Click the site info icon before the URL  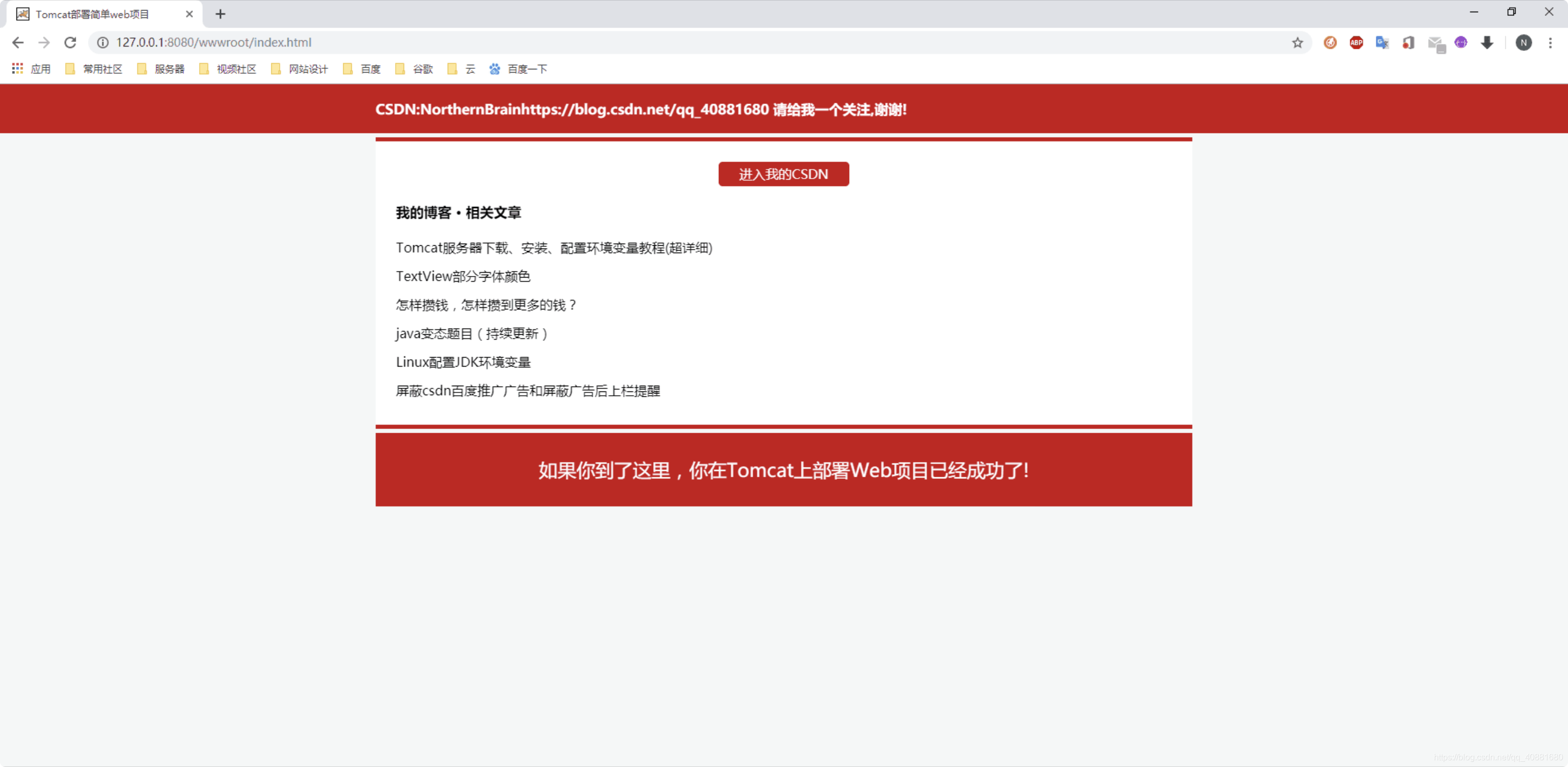[x=102, y=42]
